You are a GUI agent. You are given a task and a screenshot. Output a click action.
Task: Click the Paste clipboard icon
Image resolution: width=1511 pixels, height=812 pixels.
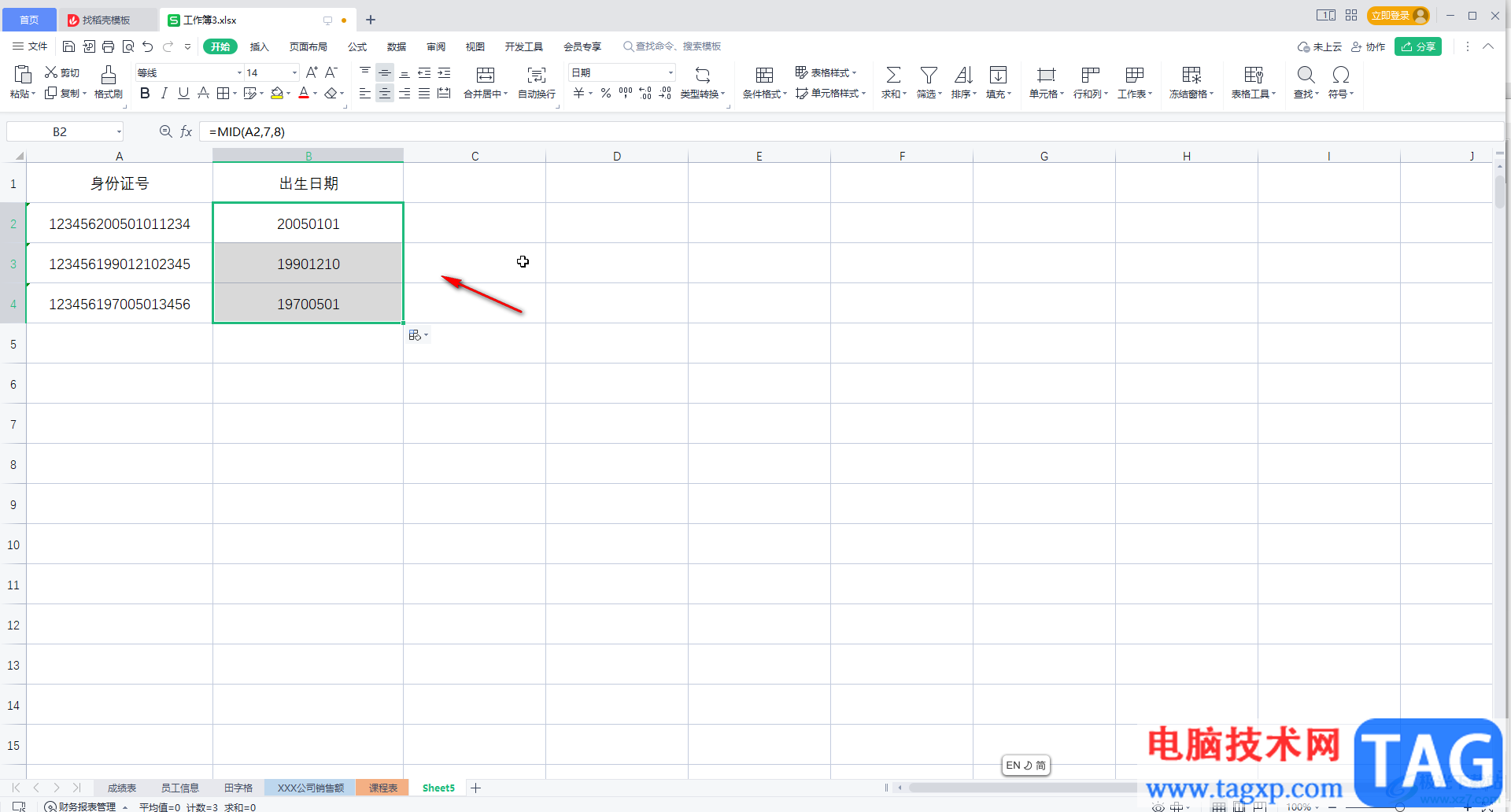[x=23, y=74]
